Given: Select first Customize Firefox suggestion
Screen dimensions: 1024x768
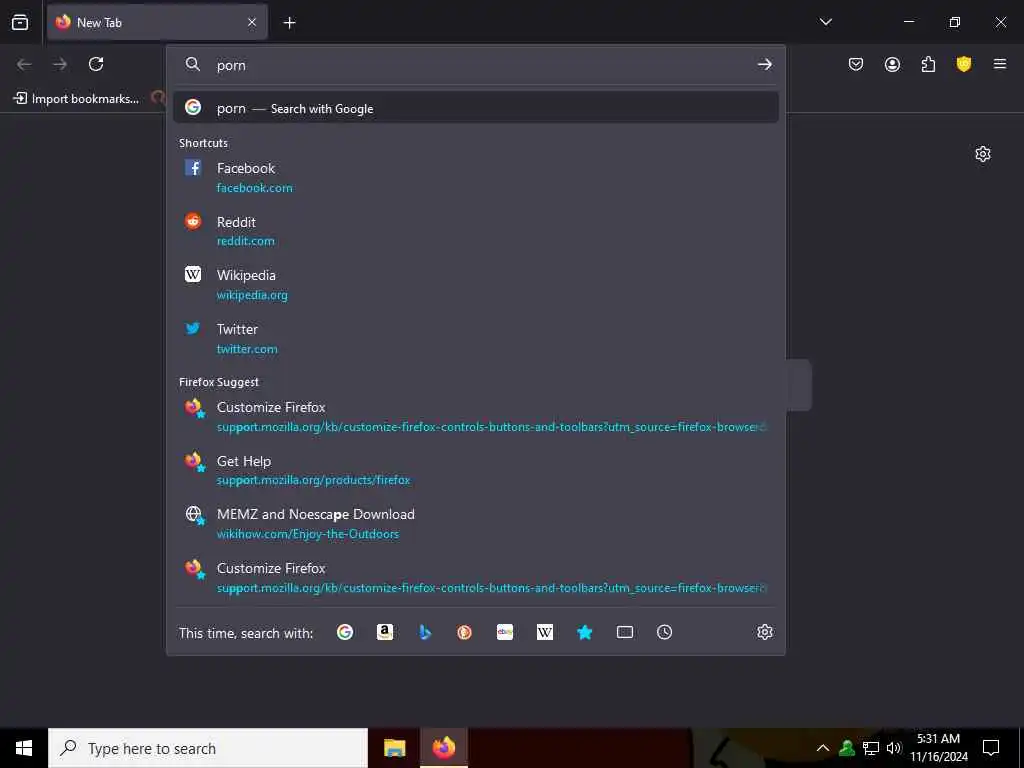Looking at the screenshot, I should click(475, 416).
